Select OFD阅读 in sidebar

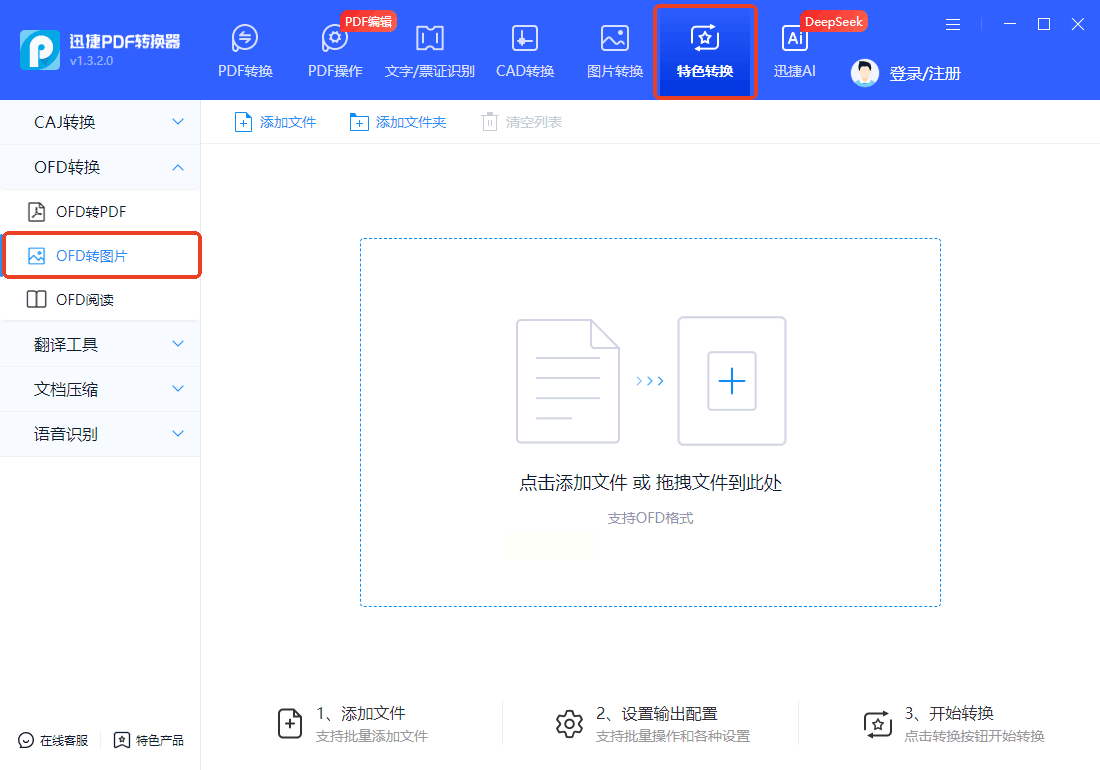(x=100, y=299)
